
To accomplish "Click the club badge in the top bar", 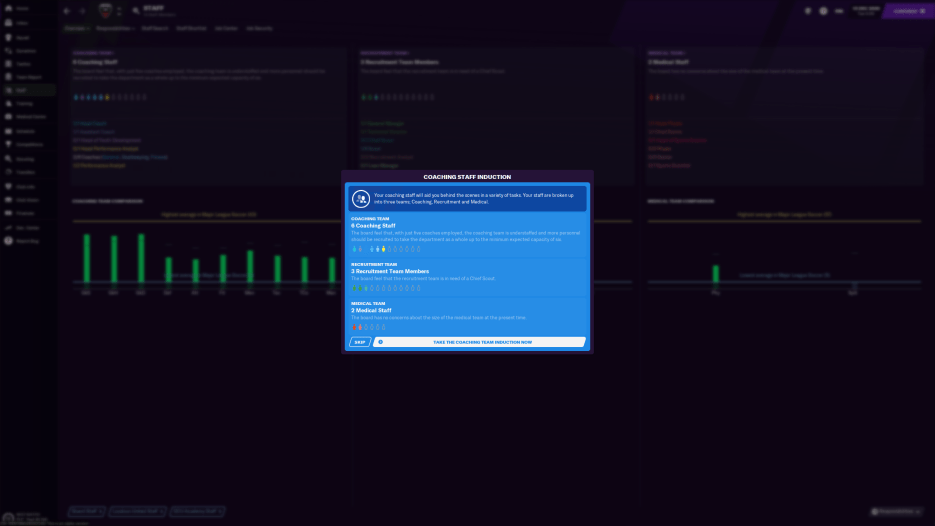I will click(107, 11).
